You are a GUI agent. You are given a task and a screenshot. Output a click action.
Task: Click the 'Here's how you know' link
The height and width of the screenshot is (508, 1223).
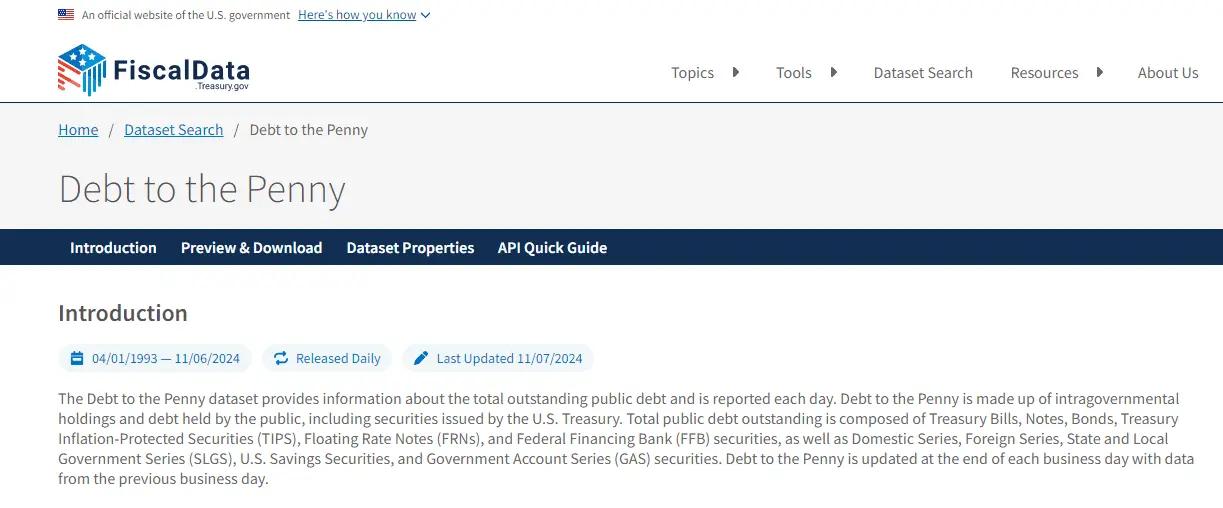[357, 15]
